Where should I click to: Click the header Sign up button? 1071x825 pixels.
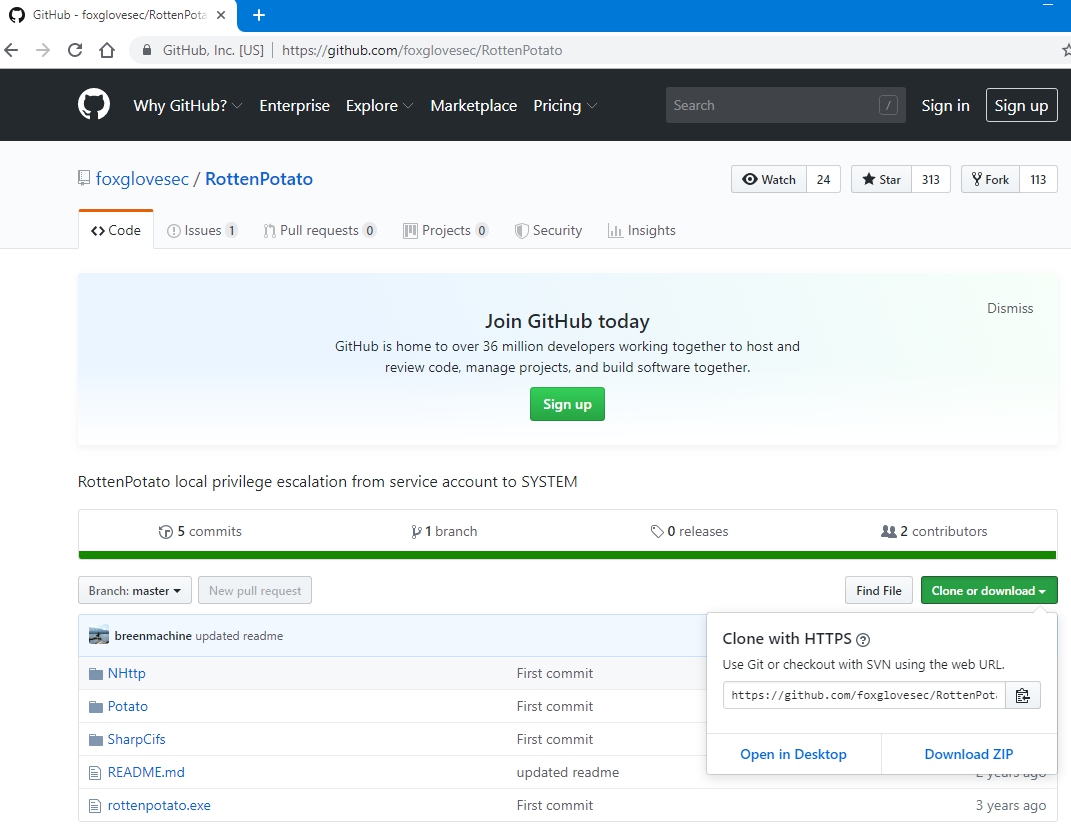pos(1021,105)
